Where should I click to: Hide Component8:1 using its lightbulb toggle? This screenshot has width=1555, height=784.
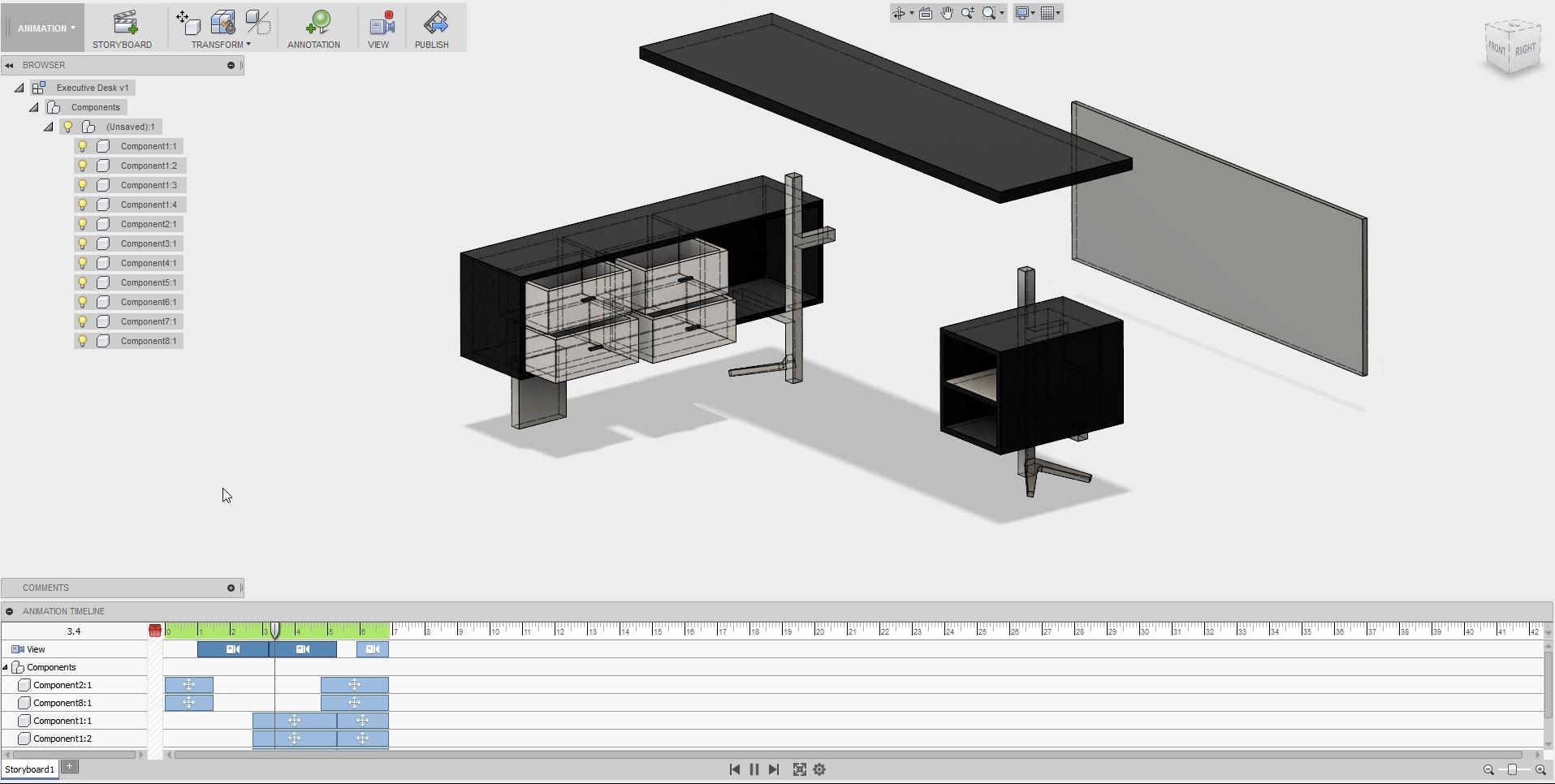tap(82, 341)
